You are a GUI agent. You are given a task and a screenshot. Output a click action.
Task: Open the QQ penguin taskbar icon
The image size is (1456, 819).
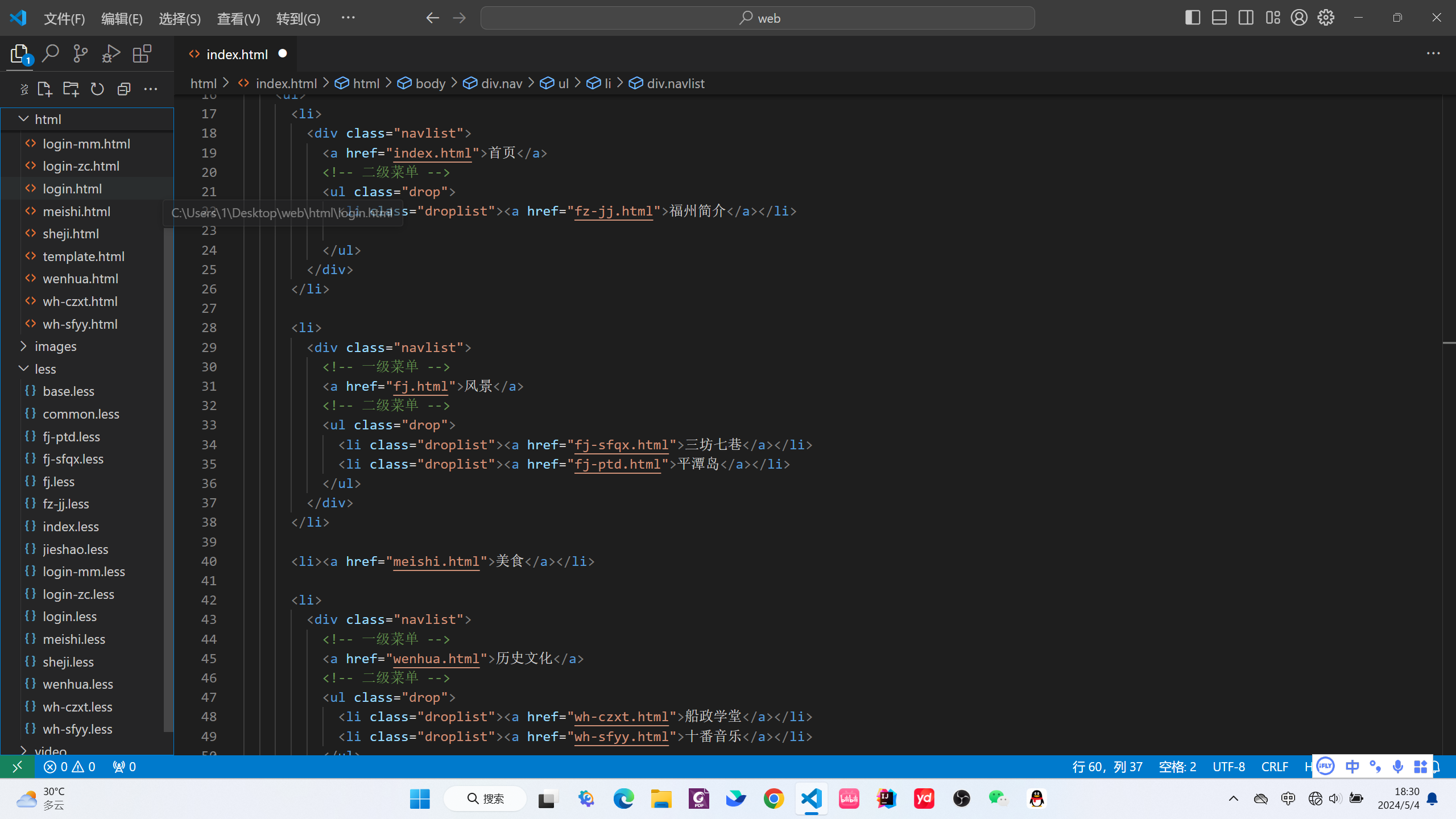pyautogui.click(x=1037, y=799)
